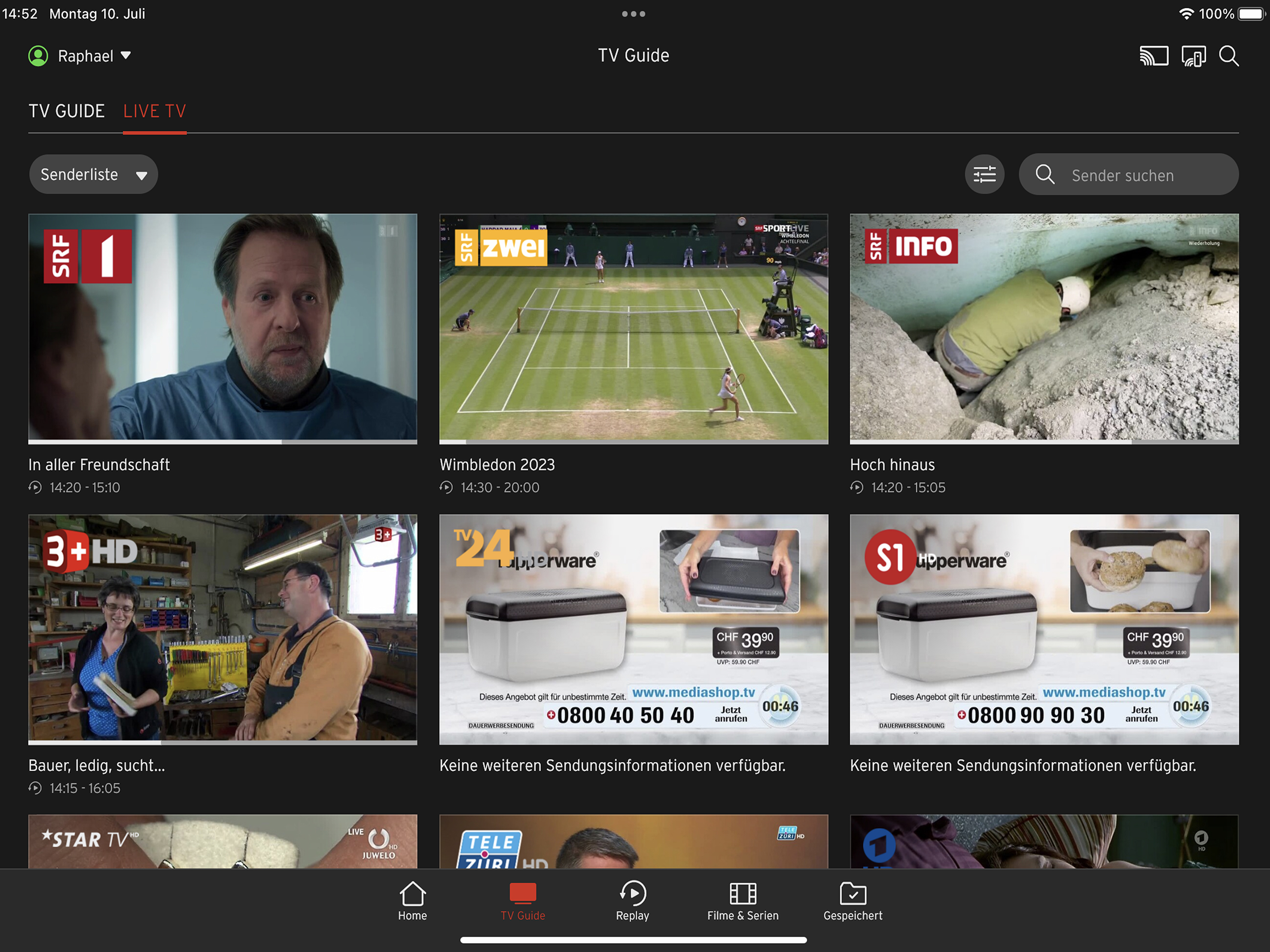Open Filme & Serien section

click(x=742, y=900)
